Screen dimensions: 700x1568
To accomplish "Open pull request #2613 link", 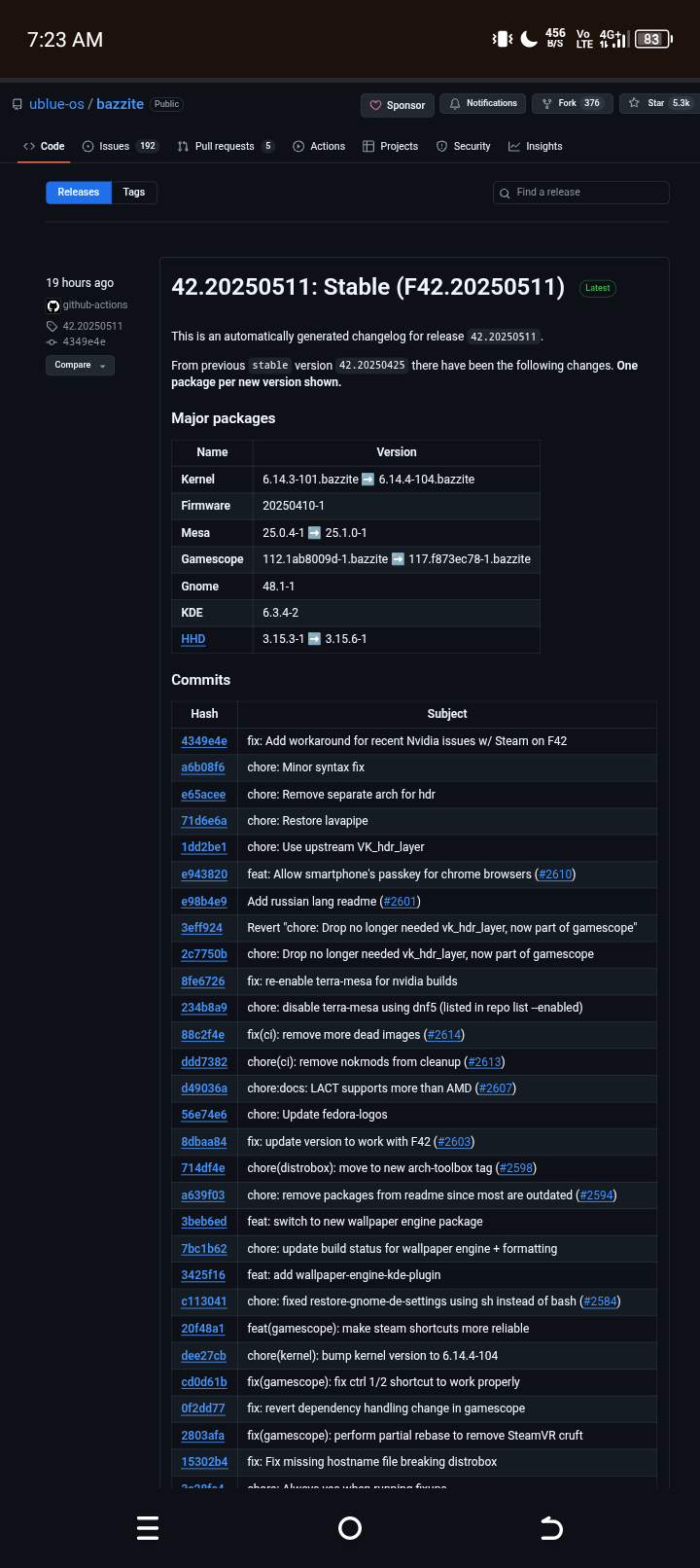I will [x=485, y=1062].
